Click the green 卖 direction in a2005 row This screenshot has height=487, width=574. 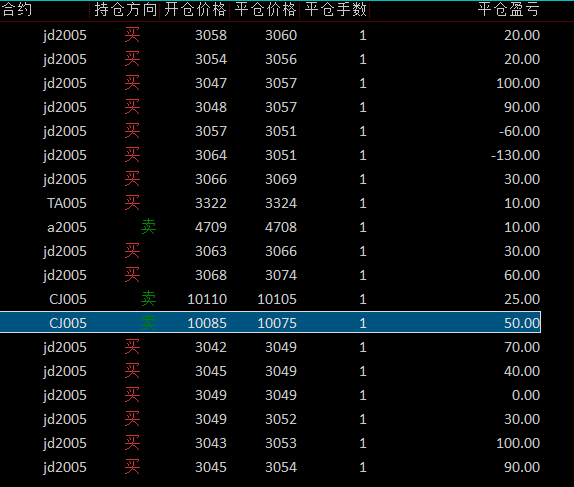click(x=148, y=227)
